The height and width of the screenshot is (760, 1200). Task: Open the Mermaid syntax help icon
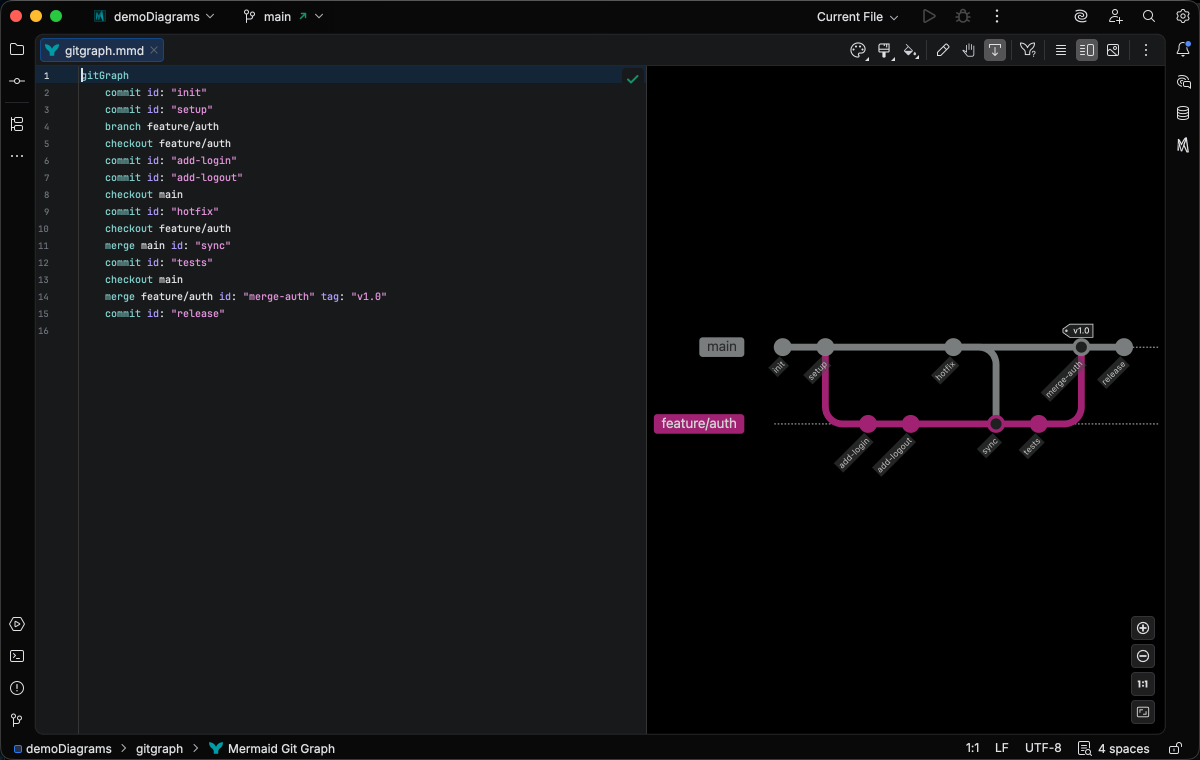[x=1028, y=50]
